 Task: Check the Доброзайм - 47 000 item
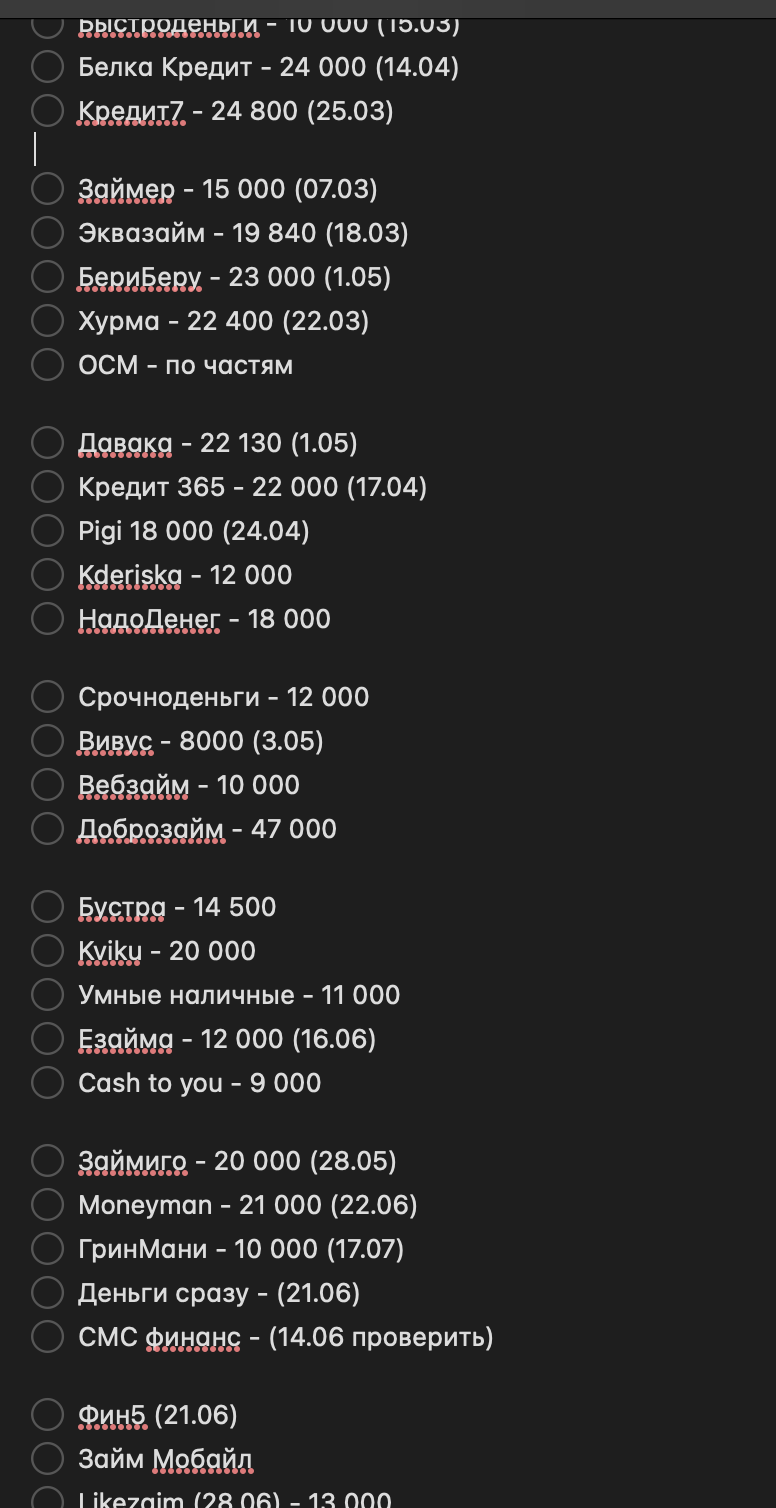[47, 829]
